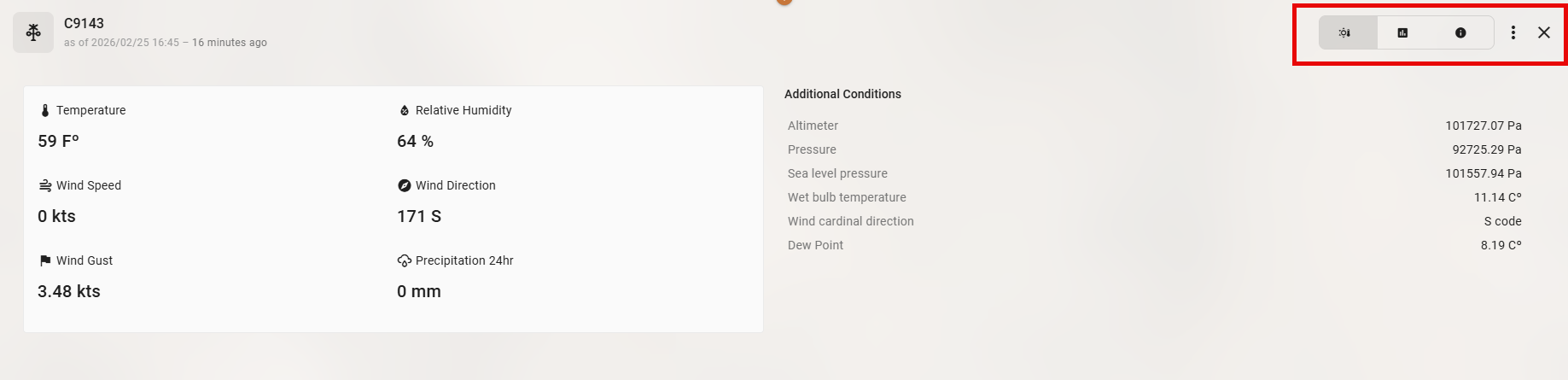1568x380 pixels.
Task: Click the Precipitation 24hr cloud icon
Action: click(x=405, y=260)
